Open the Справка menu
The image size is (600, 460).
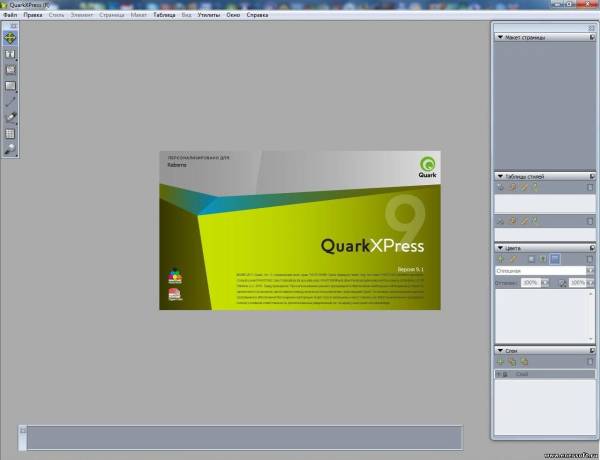click(257, 15)
